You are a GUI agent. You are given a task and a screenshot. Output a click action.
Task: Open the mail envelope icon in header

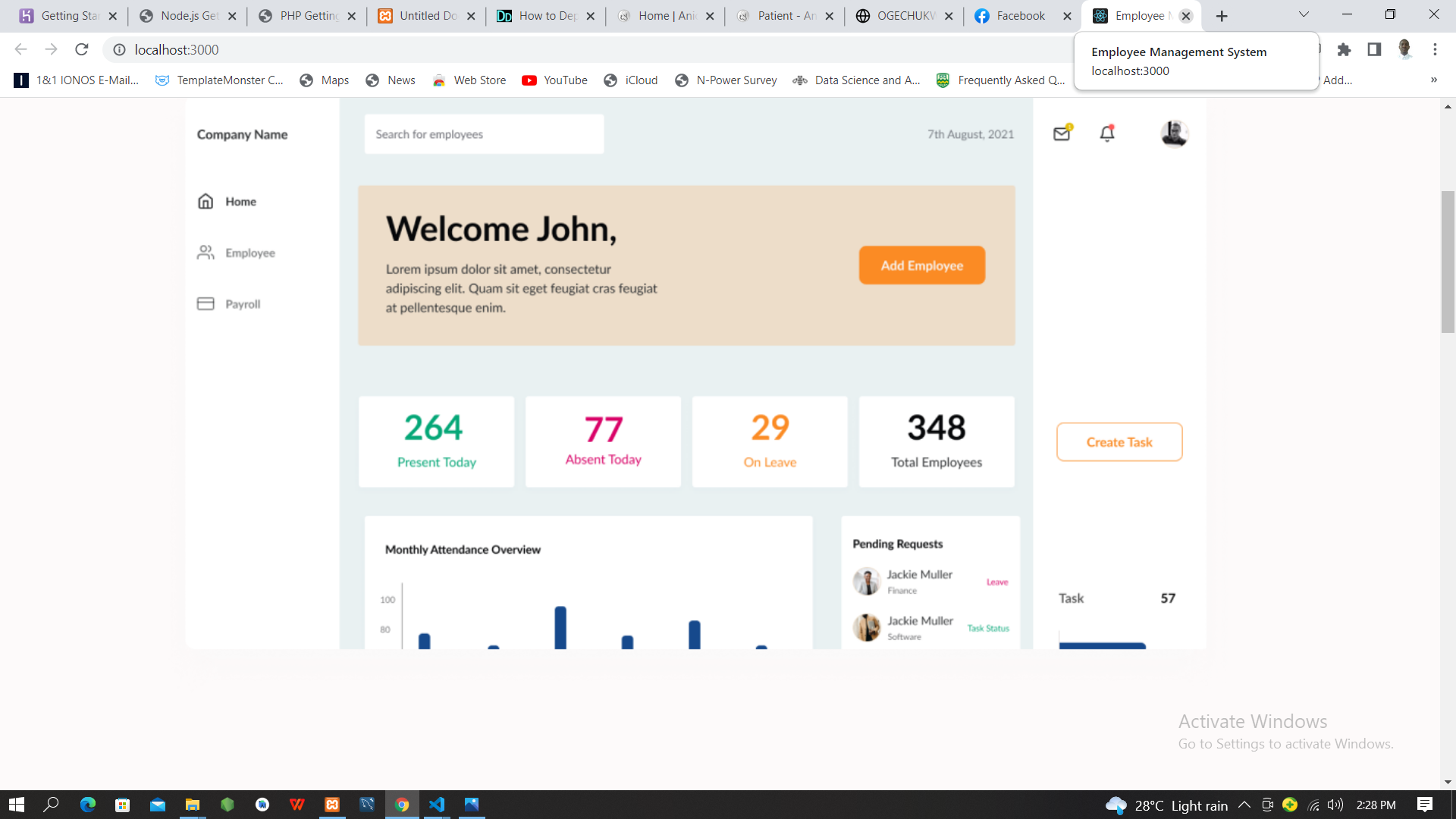1062,133
